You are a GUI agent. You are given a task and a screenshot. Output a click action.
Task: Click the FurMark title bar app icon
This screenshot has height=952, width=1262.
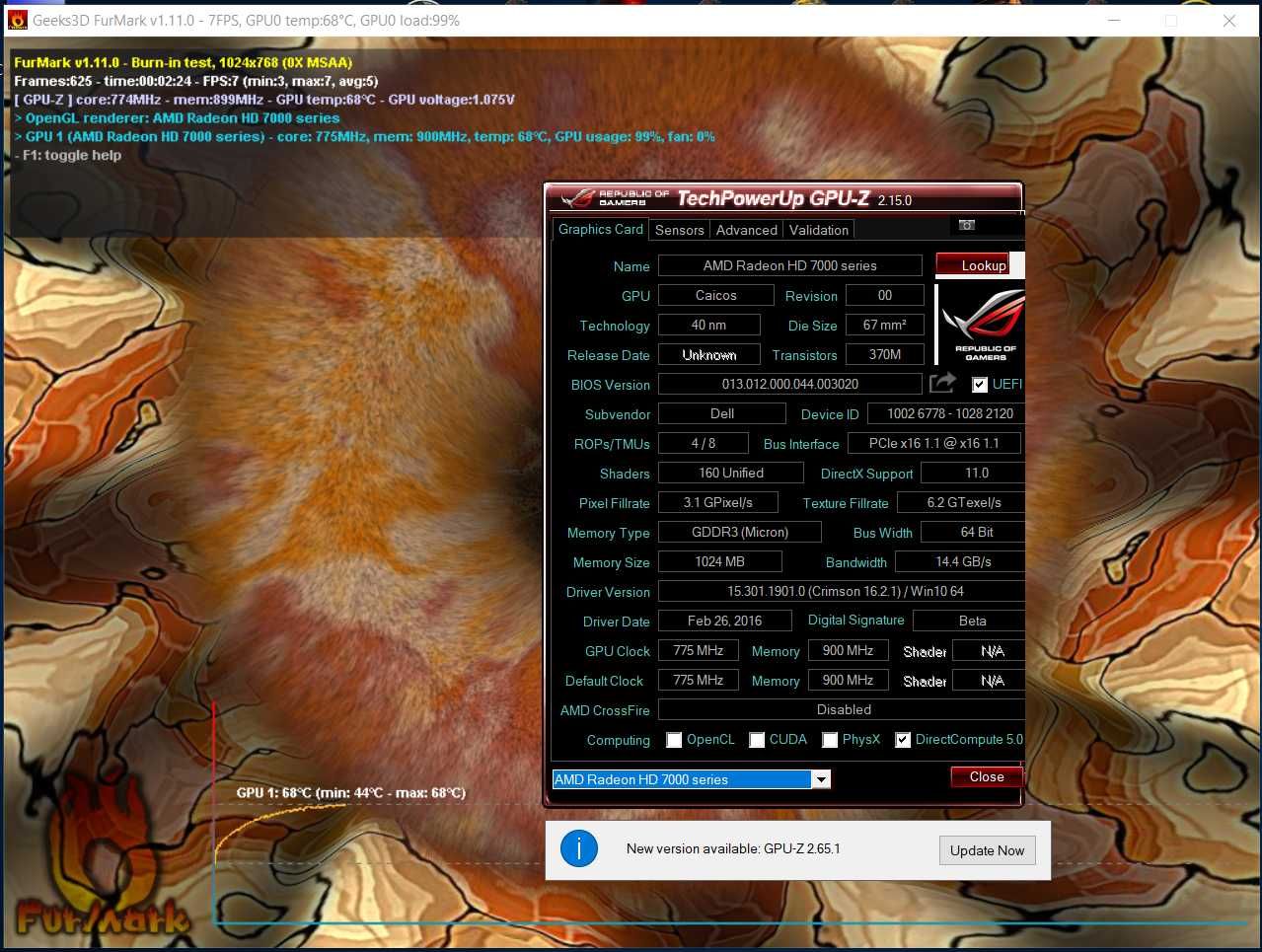[17, 20]
